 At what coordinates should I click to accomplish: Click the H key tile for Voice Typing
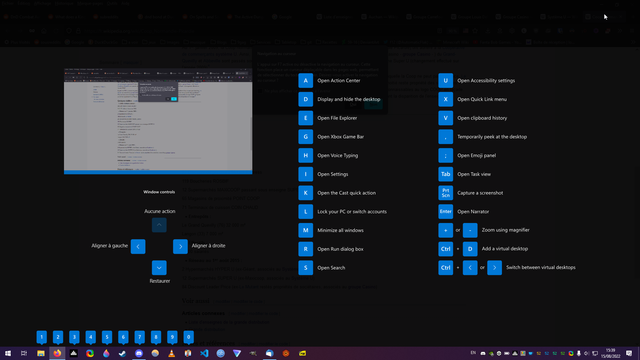[305, 156]
